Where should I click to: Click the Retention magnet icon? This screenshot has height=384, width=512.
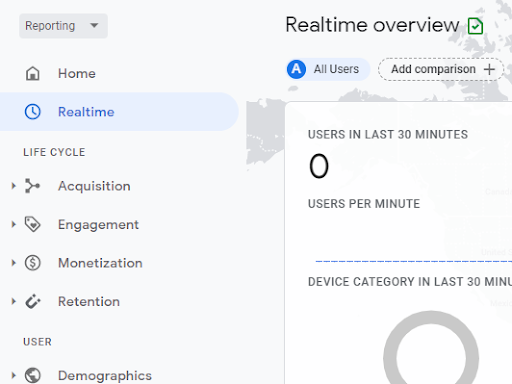point(33,301)
